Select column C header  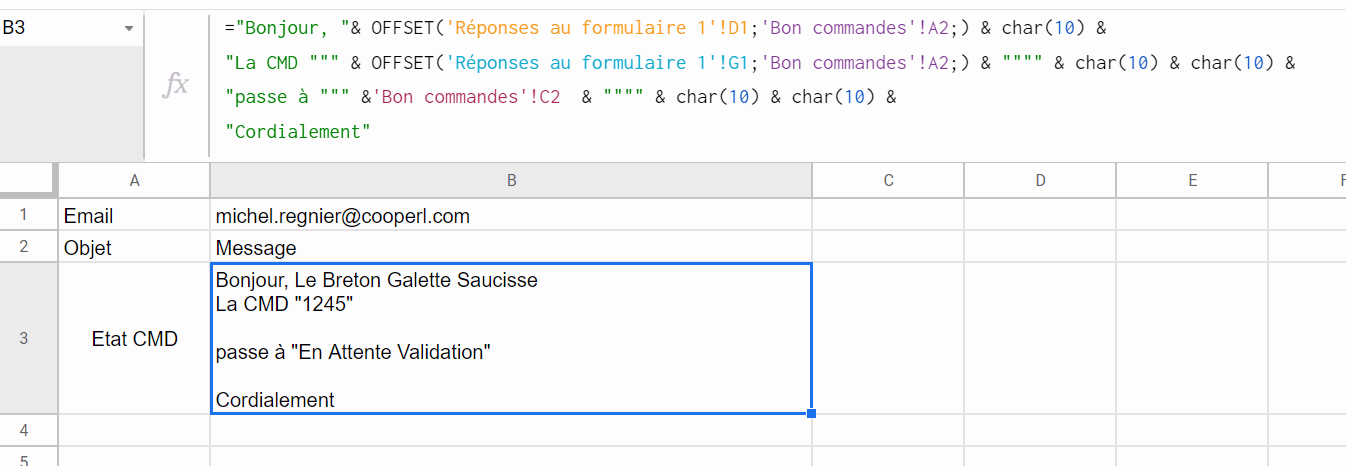coord(888,180)
